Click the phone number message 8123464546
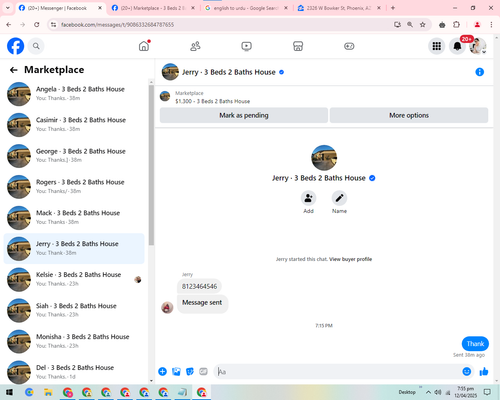The height and width of the screenshot is (400, 500). point(199,286)
